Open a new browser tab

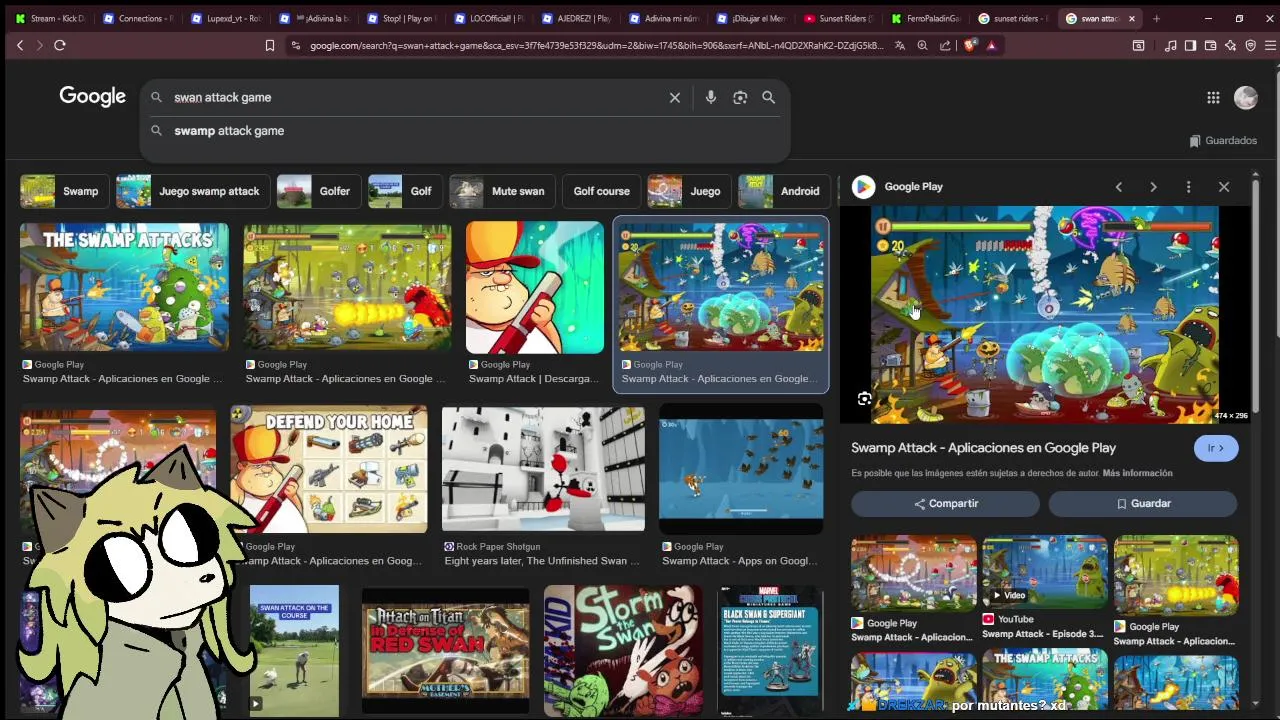coord(1156,18)
